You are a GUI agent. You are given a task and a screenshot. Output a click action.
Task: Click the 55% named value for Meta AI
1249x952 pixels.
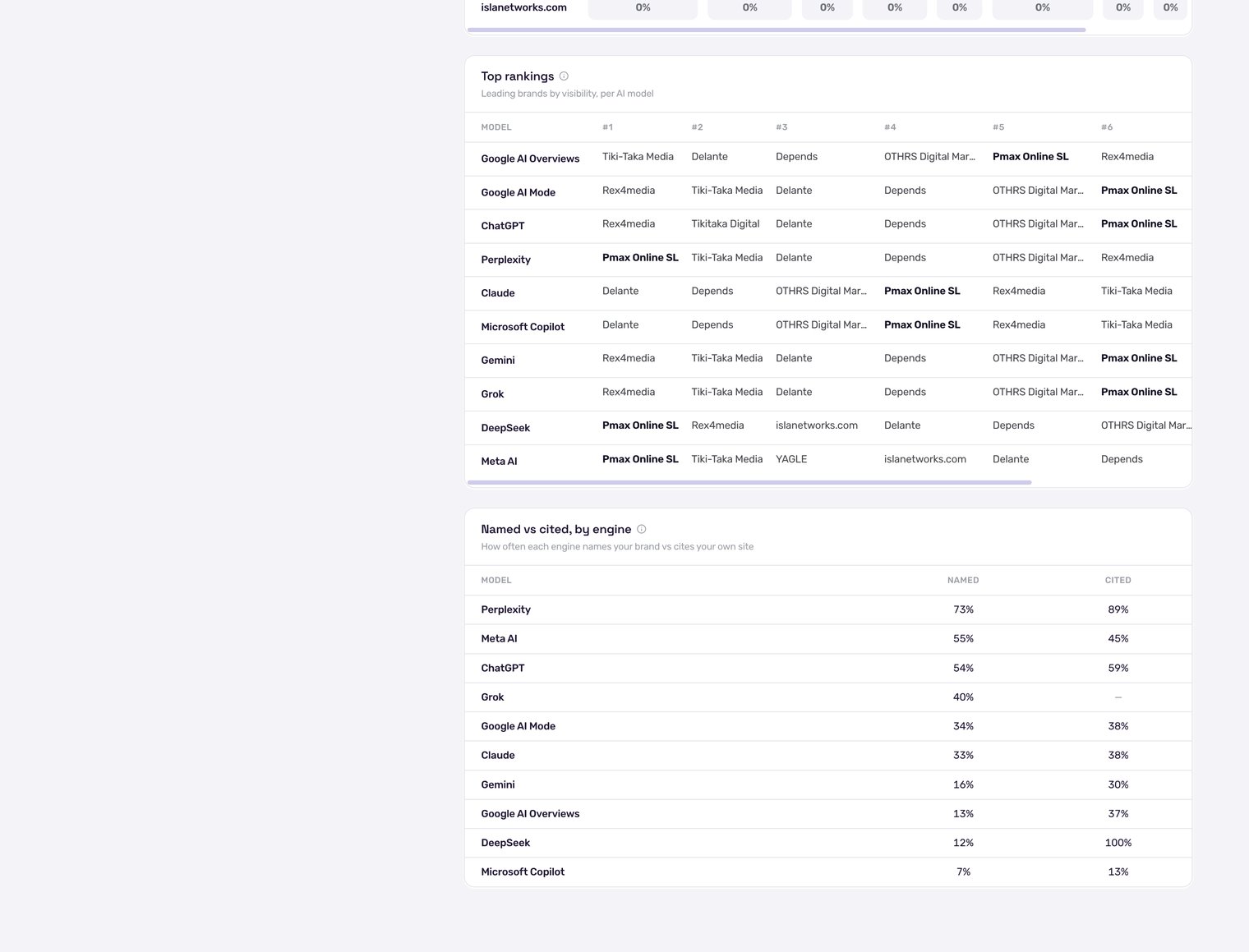pos(963,638)
